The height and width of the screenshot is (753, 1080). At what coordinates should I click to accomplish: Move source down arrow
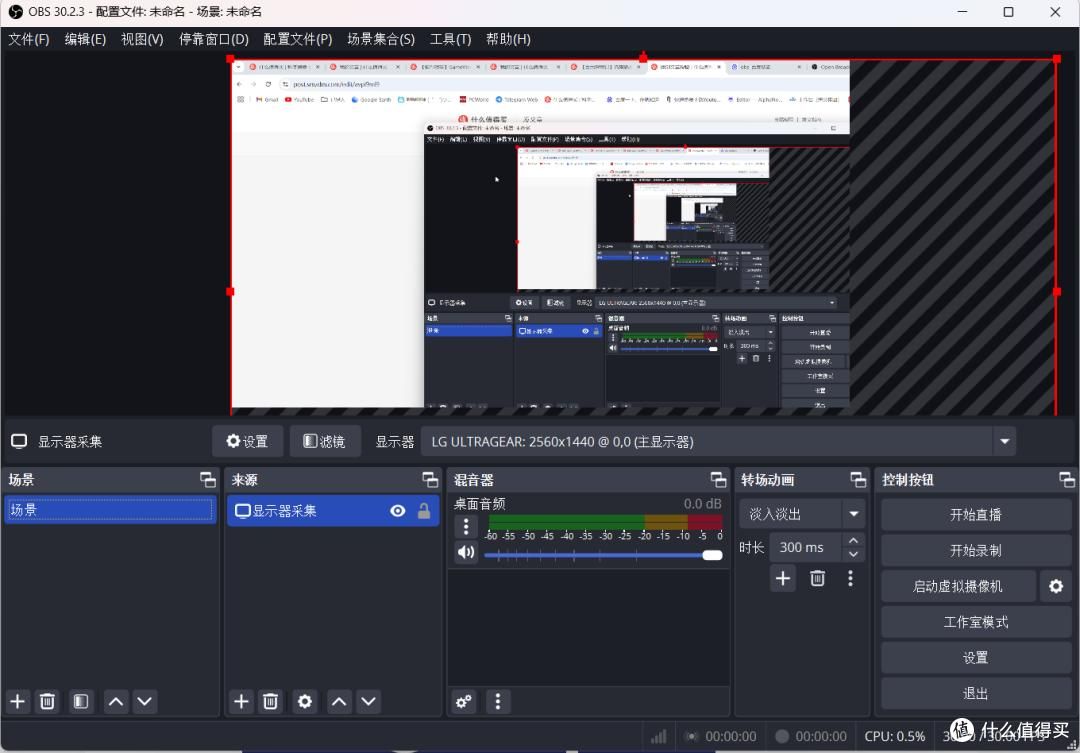[x=368, y=701]
